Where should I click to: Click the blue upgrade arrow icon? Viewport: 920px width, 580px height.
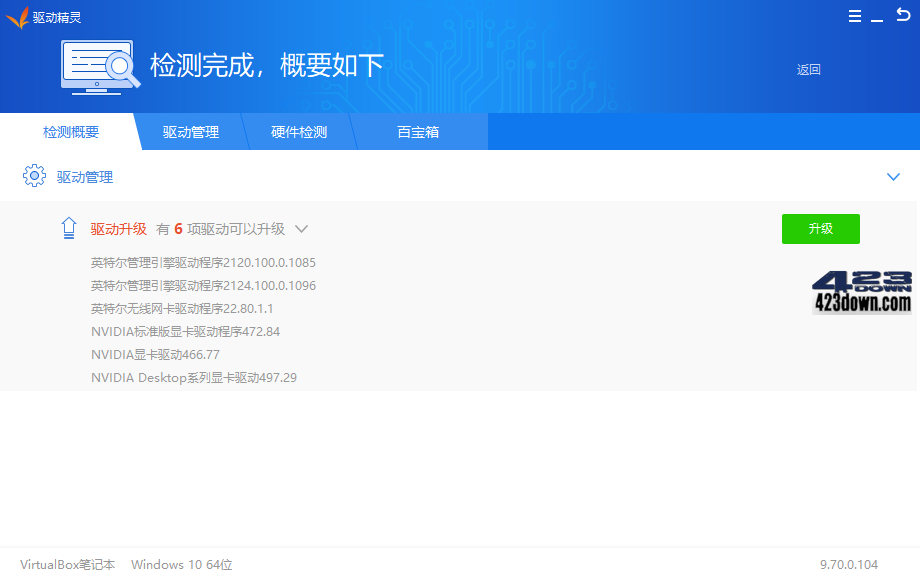(68, 227)
